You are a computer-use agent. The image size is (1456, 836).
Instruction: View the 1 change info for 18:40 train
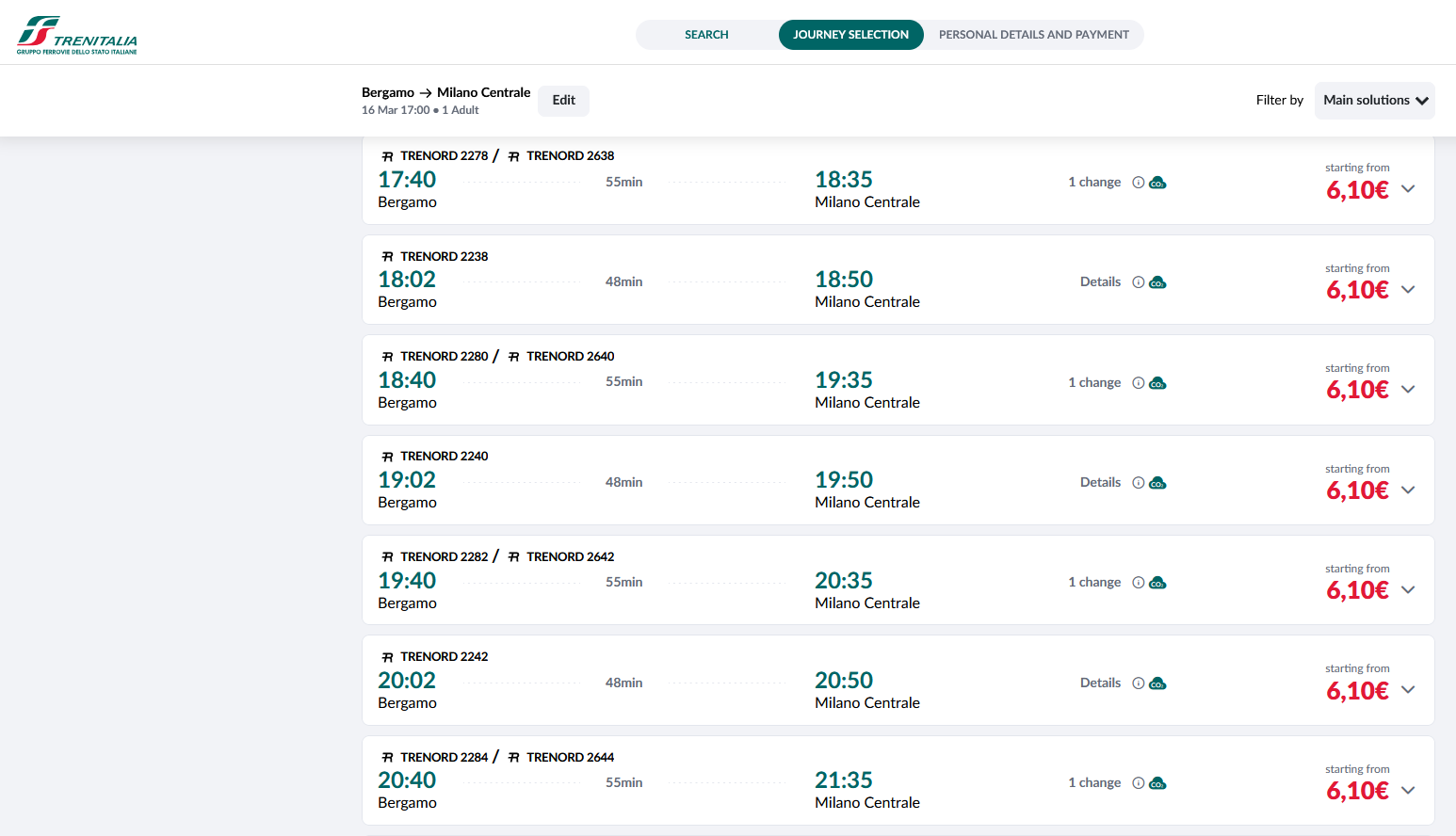pyautogui.click(x=1093, y=383)
